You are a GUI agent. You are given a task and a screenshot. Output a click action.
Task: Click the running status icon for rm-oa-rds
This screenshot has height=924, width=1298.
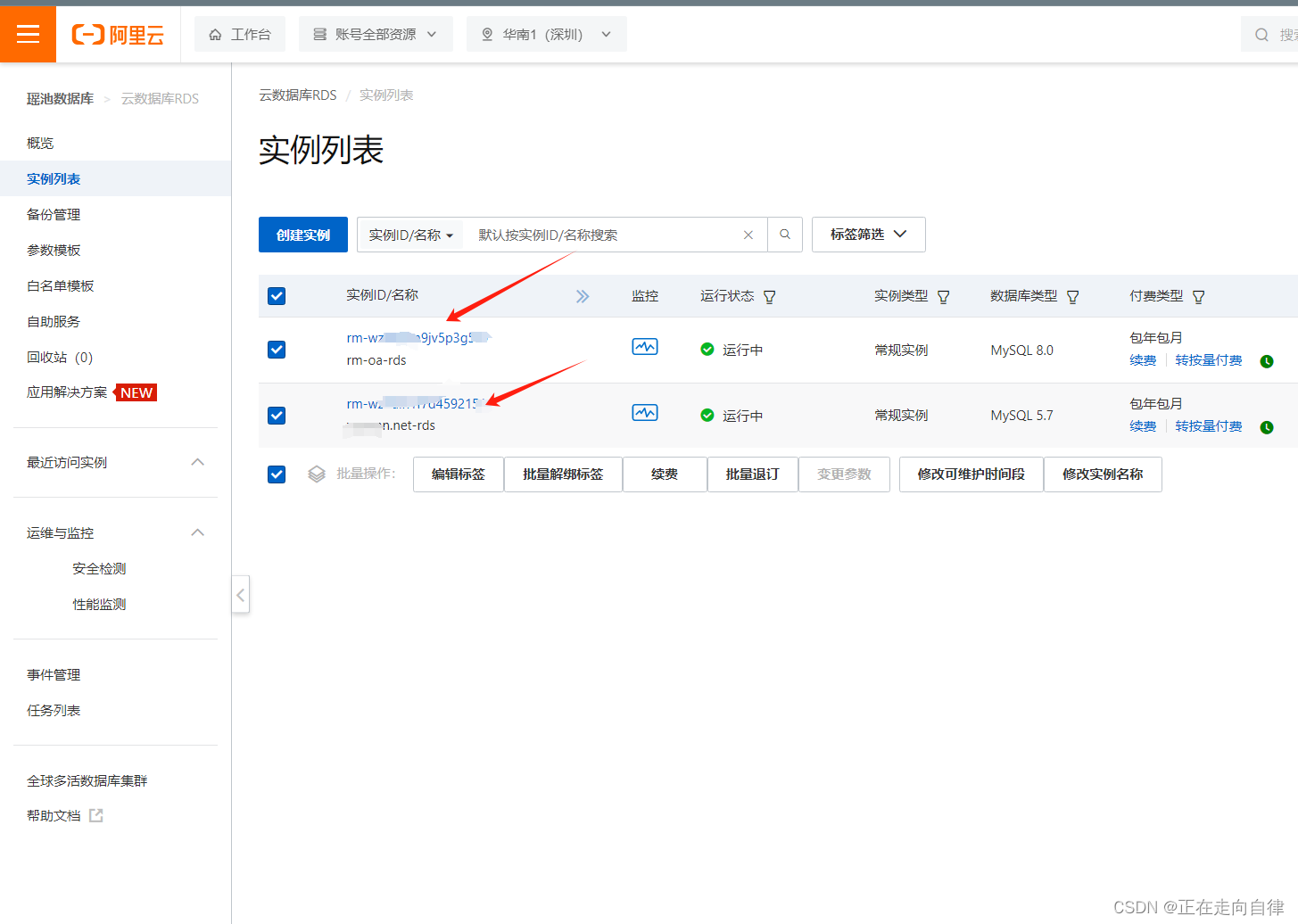(707, 350)
